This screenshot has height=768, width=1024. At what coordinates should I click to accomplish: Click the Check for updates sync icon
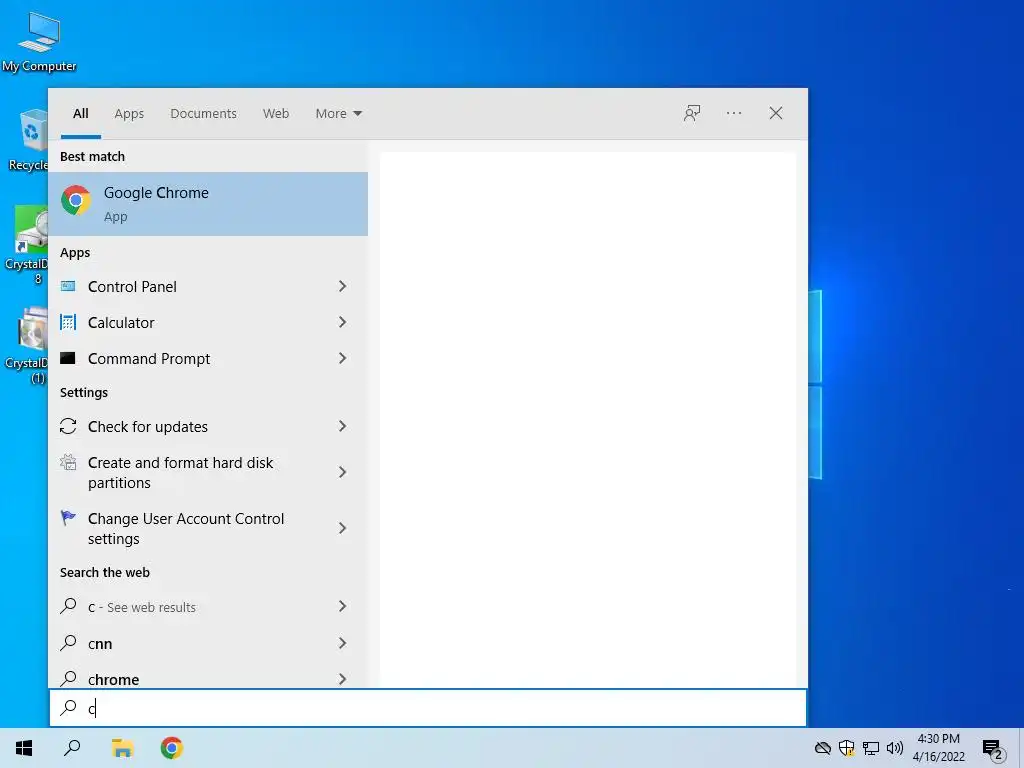coord(68,426)
